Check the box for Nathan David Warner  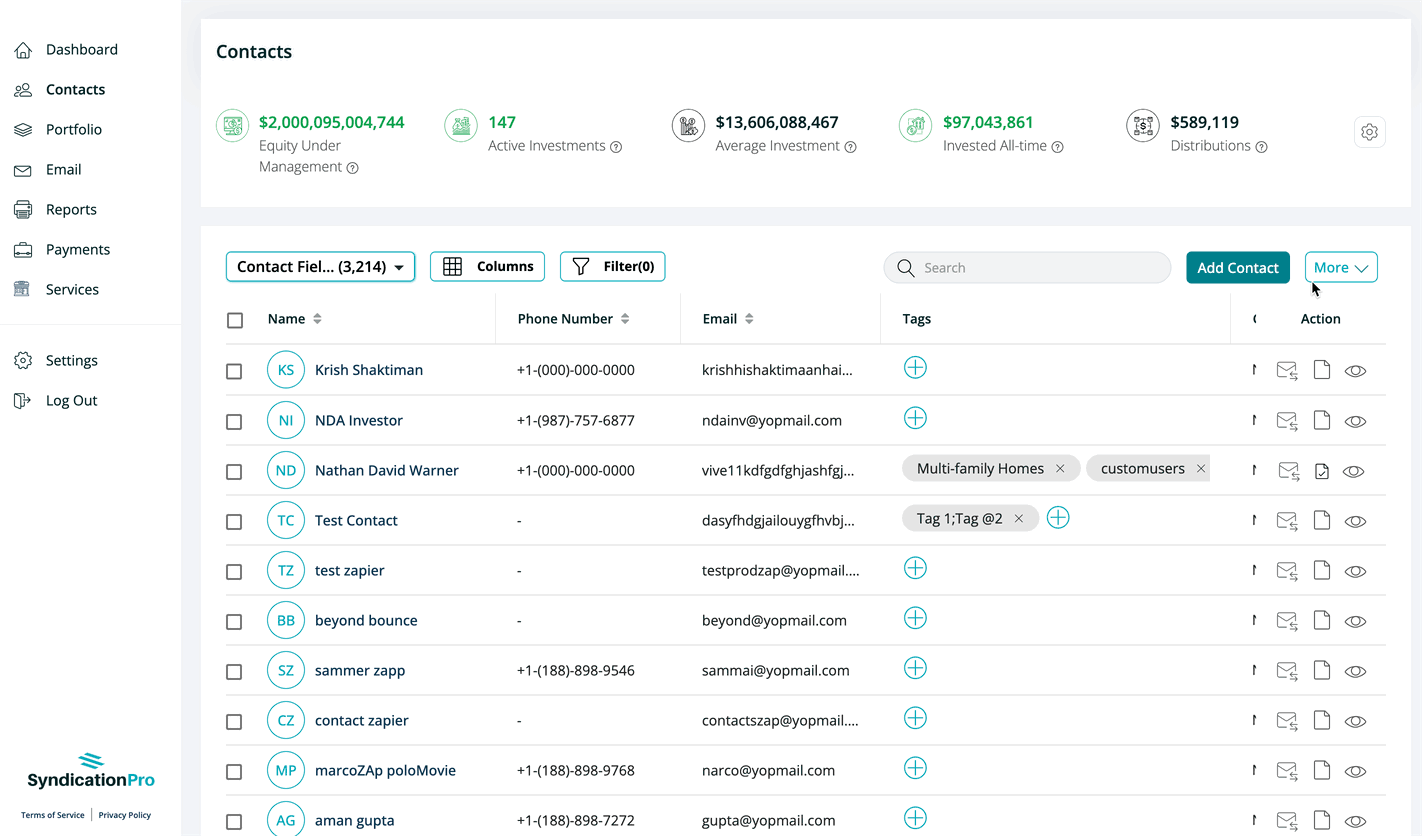click(234, 471)
